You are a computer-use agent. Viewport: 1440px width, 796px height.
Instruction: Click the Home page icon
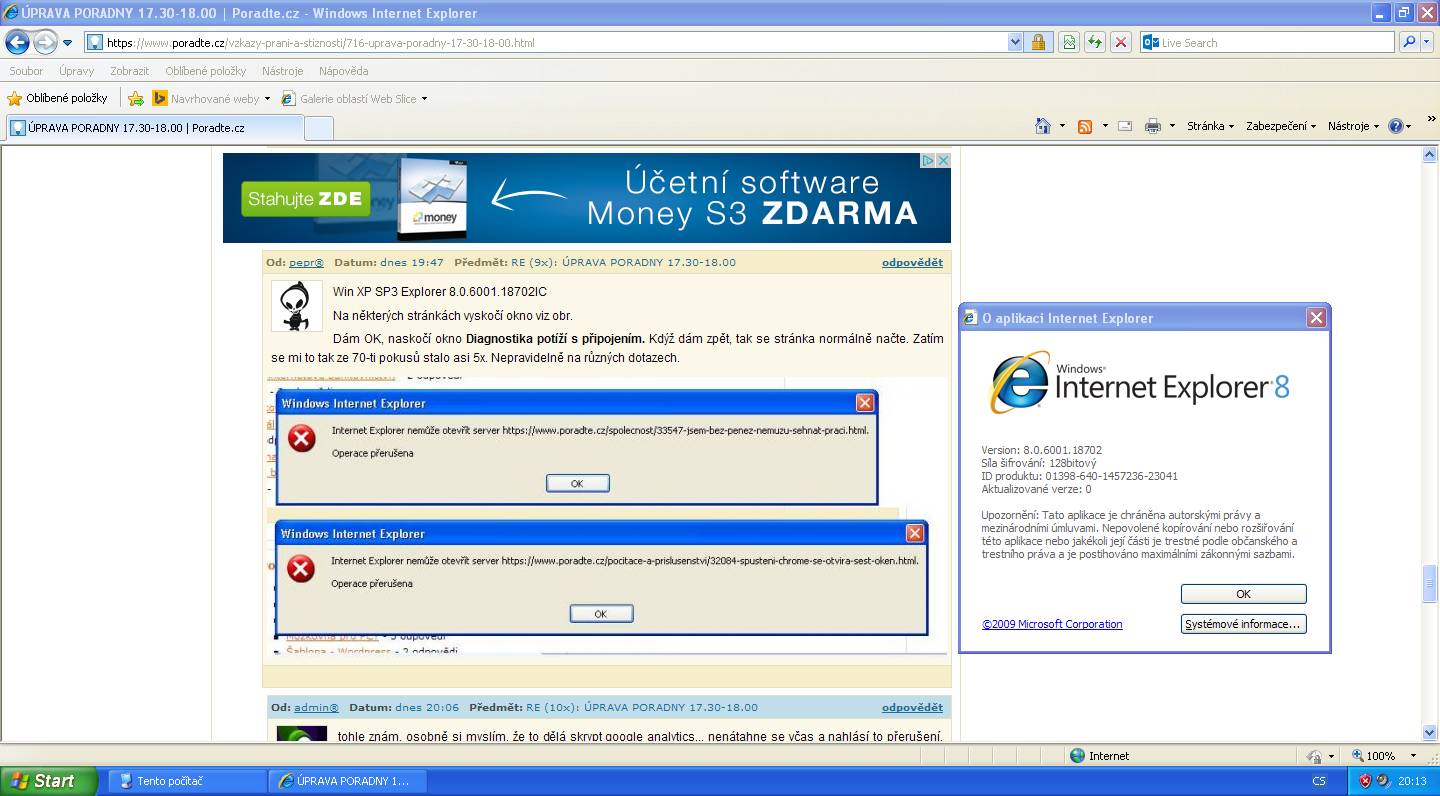coord(1043,126)
